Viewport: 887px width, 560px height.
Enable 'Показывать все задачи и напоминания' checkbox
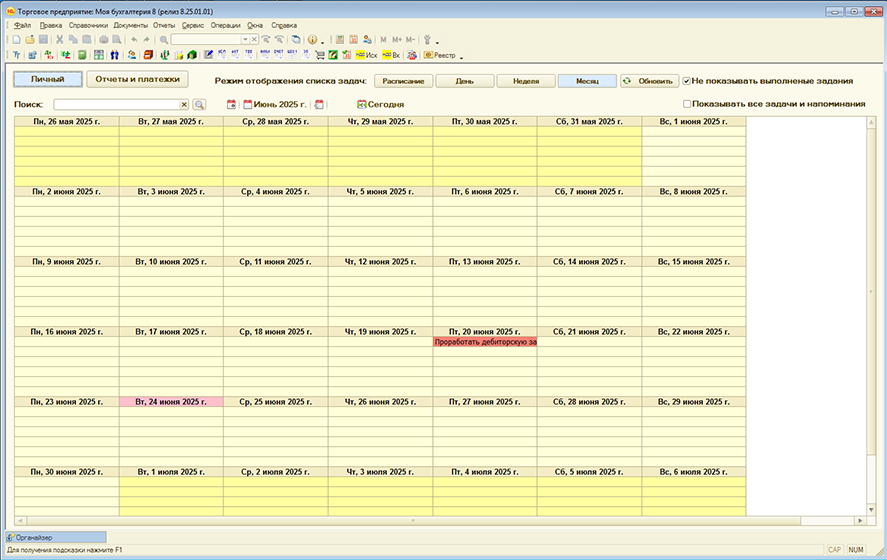tap(687, 104)
